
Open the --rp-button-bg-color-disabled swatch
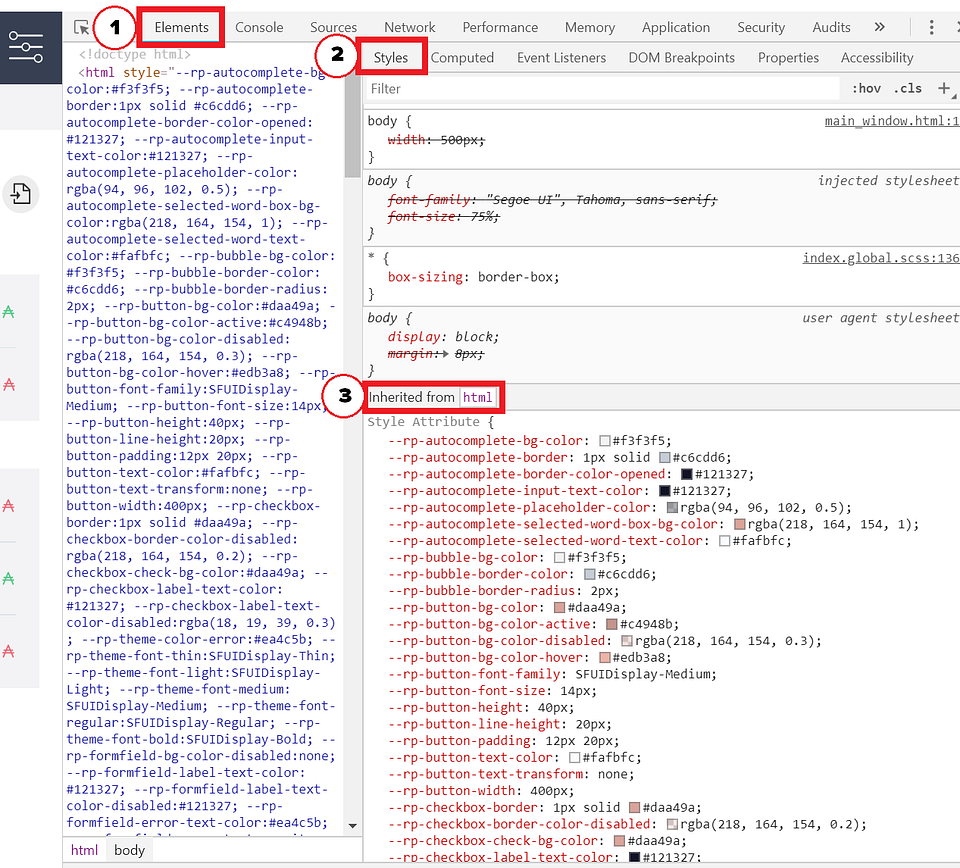(x=627, y=641)
